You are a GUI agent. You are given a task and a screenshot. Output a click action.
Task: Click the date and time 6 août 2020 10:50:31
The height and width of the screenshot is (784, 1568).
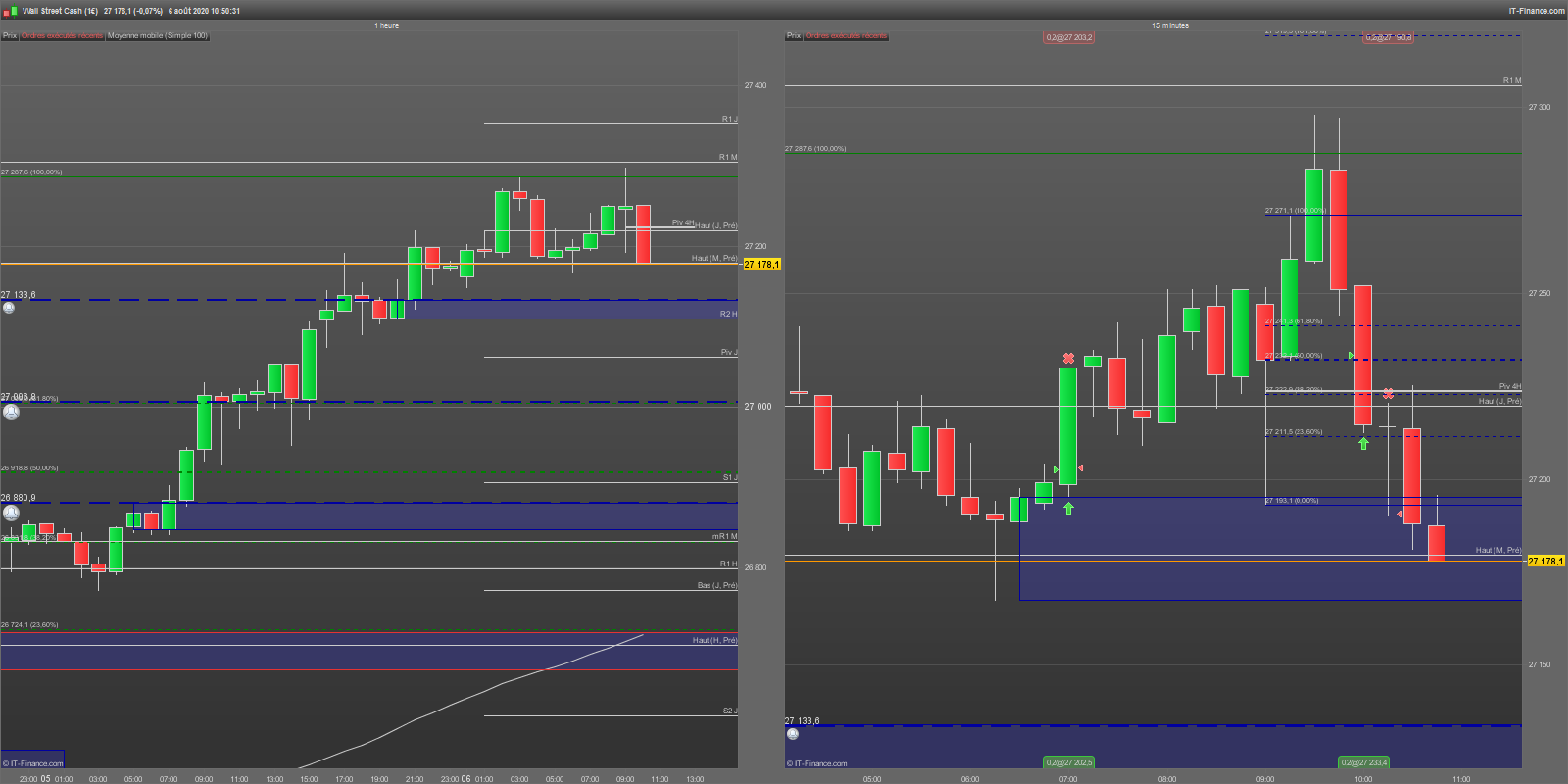coord(204,11)
